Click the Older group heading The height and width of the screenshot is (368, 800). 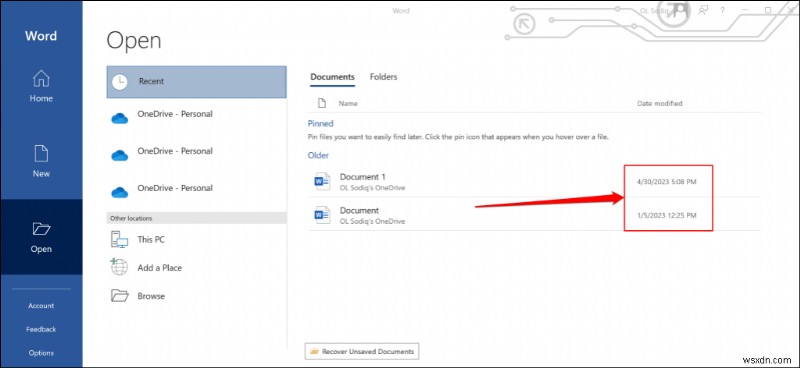point(318,155)
